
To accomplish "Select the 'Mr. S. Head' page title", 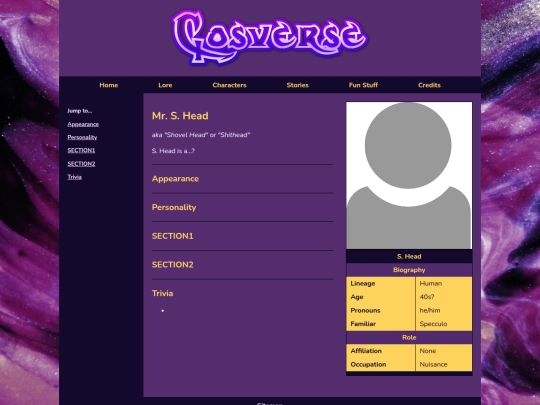I will coord(180,116).
